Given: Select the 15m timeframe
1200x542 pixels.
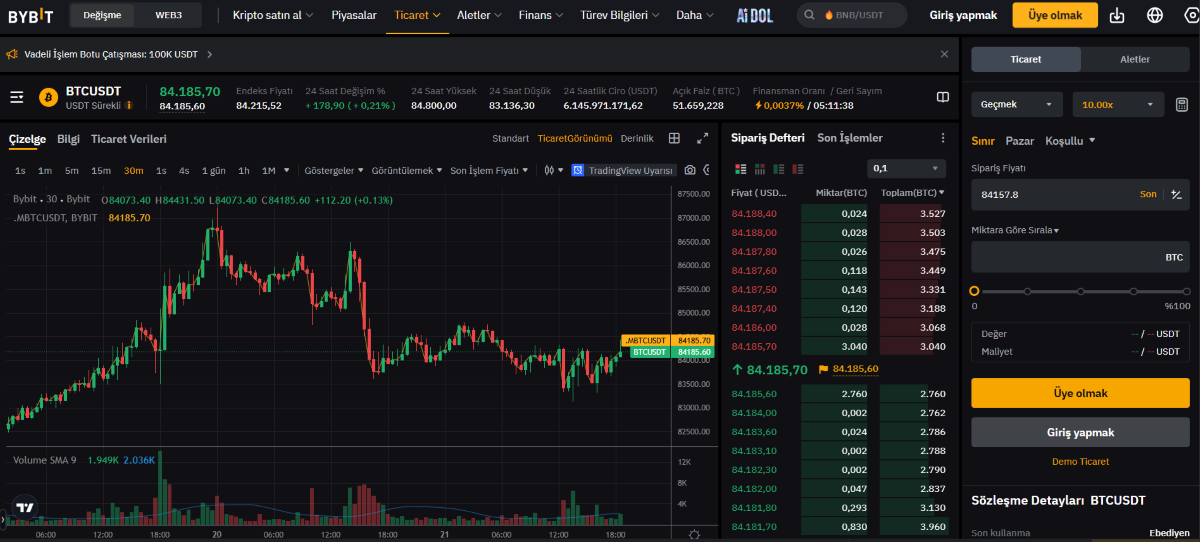Looking at the screenshot, I should click(101, 171).
